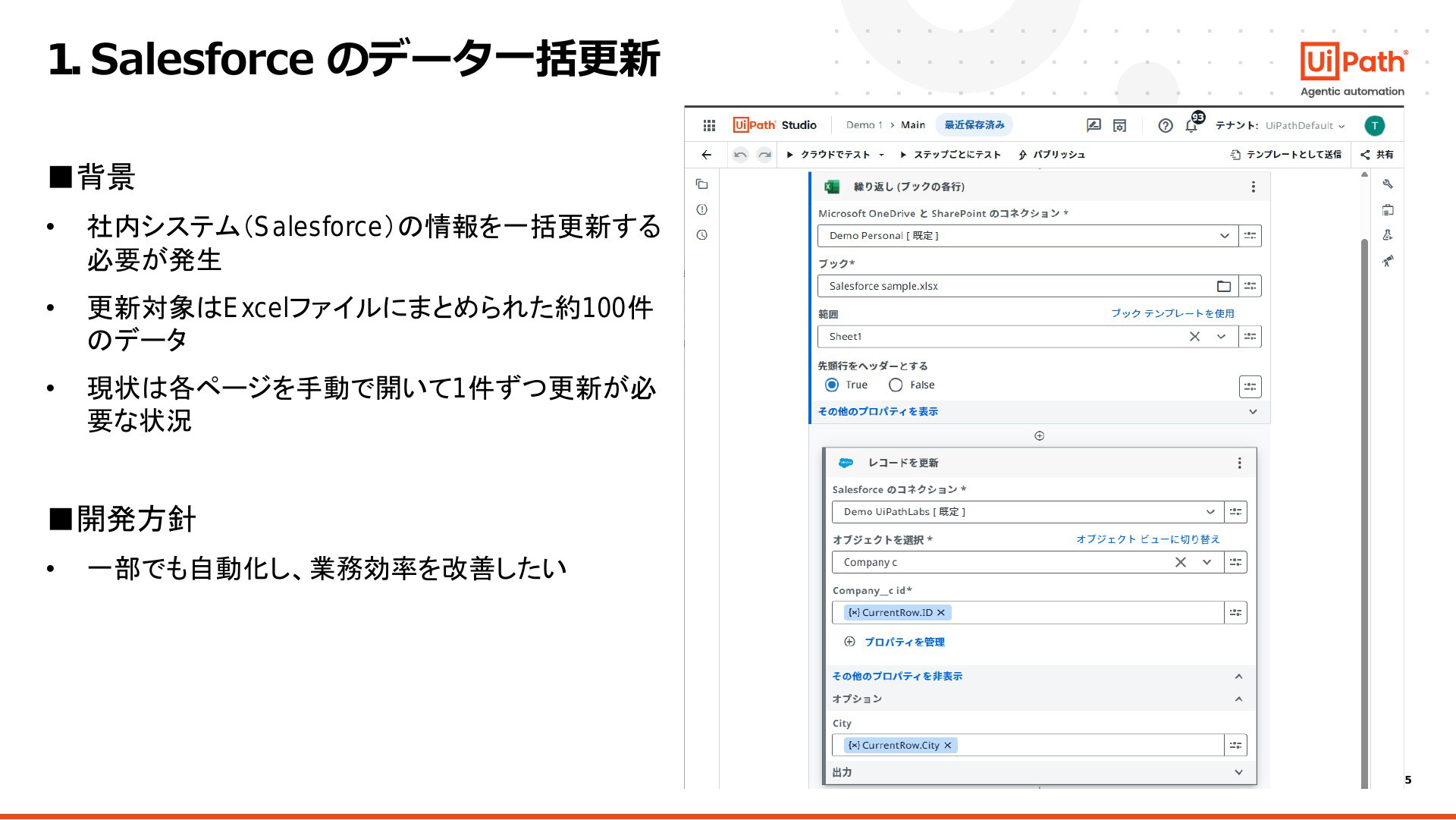Open the more options menu for 繰り返し activity
The image size is (1456, 820).
[1254, 187]
